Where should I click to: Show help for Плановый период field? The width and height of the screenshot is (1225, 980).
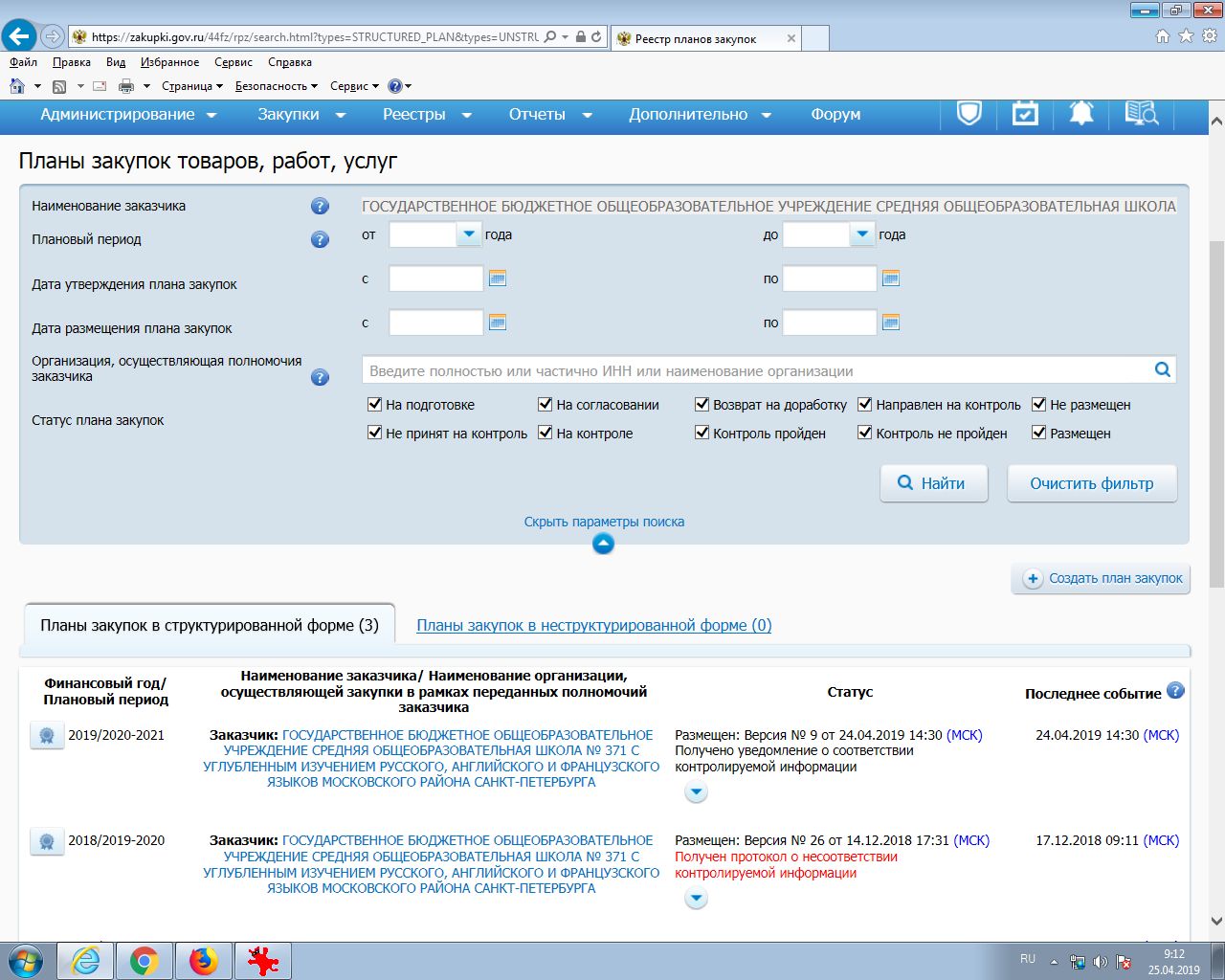[320, 239]
